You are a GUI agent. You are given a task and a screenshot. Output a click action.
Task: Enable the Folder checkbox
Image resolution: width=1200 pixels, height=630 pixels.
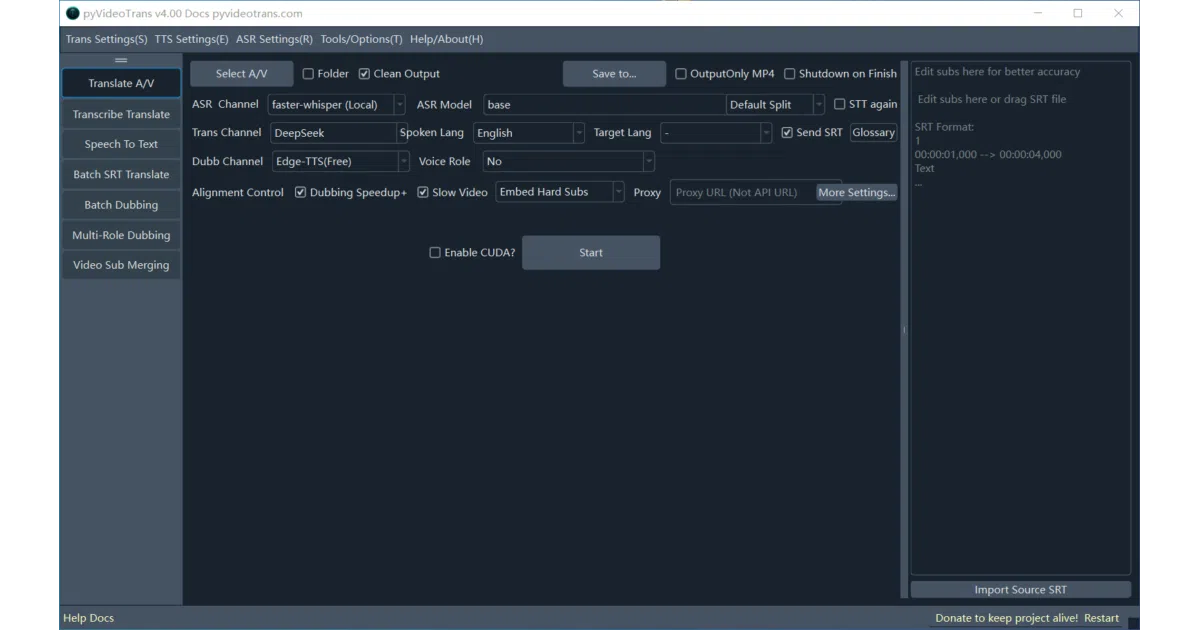tap(308, 74)
